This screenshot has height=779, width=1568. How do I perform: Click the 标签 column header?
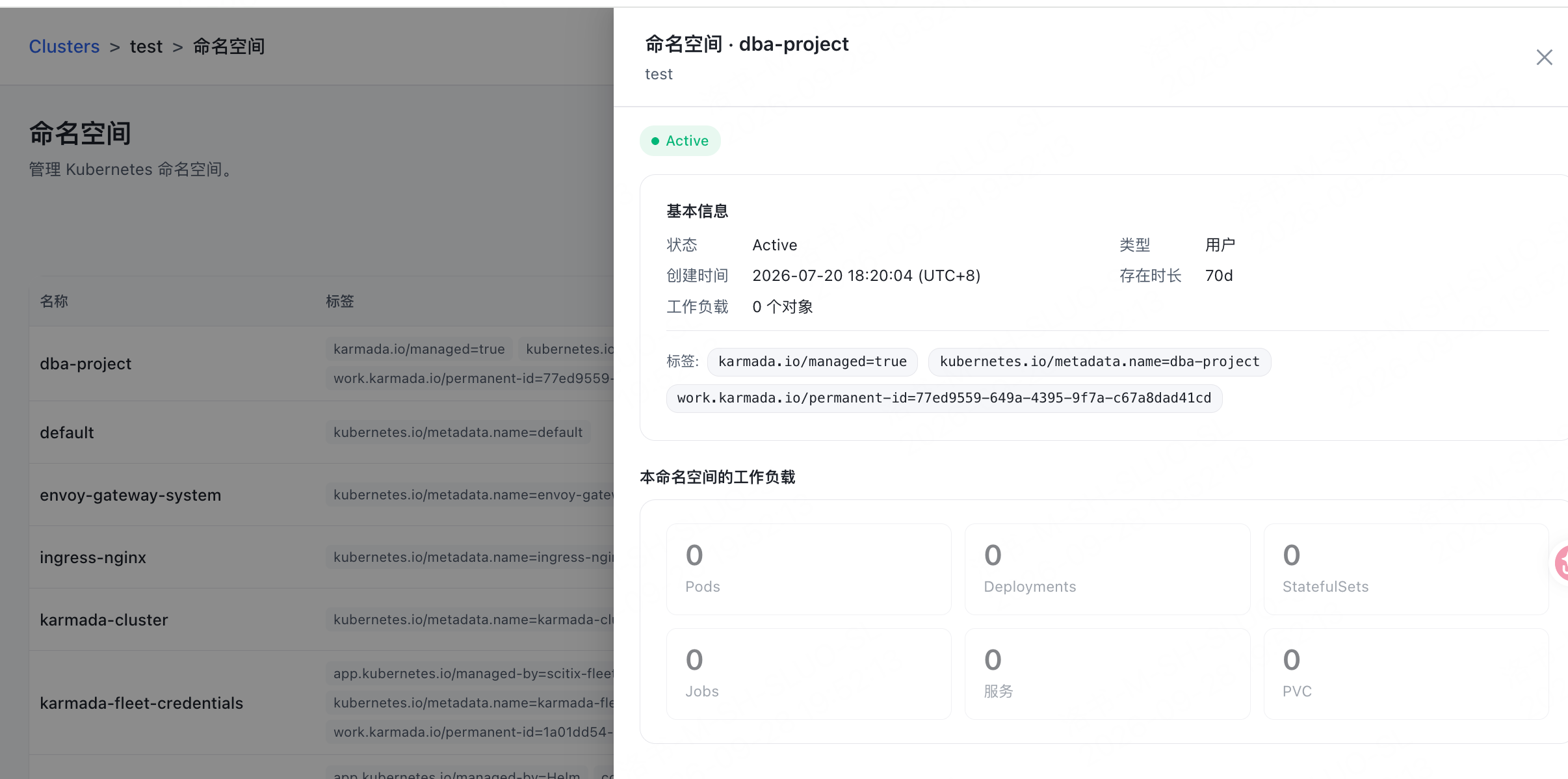click(x=340, y=301)
